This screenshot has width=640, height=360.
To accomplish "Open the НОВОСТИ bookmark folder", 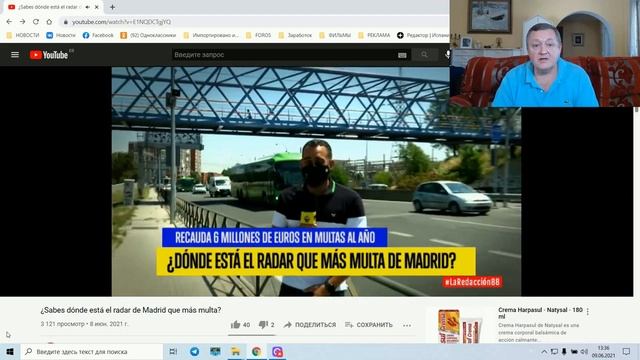I will click(x=23, y=36).
